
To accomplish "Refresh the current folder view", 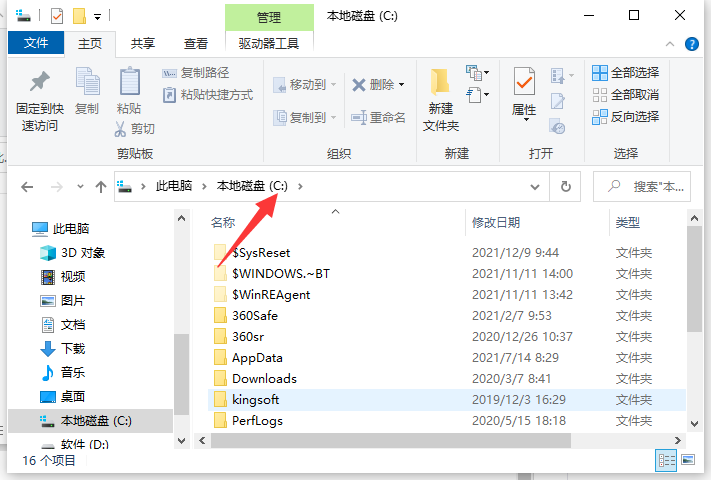I will (565, 186).
